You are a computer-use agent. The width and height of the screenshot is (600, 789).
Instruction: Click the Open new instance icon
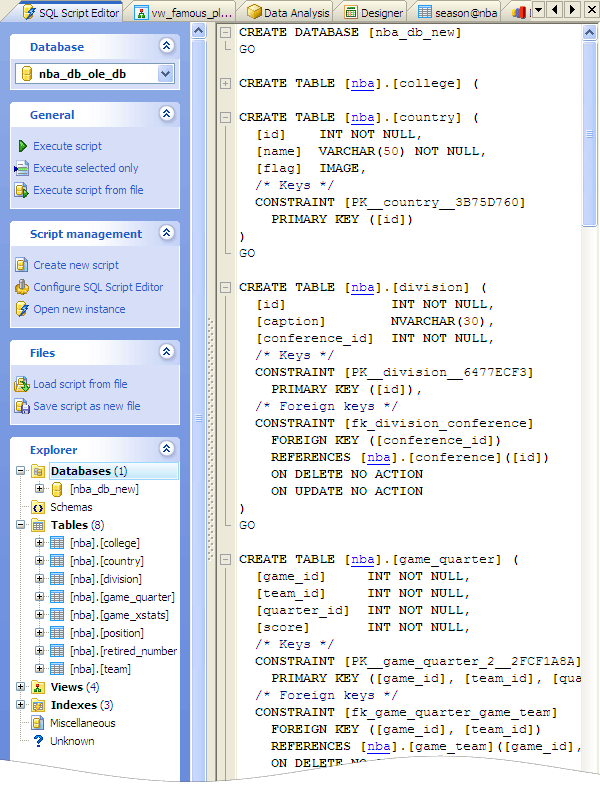22,309
